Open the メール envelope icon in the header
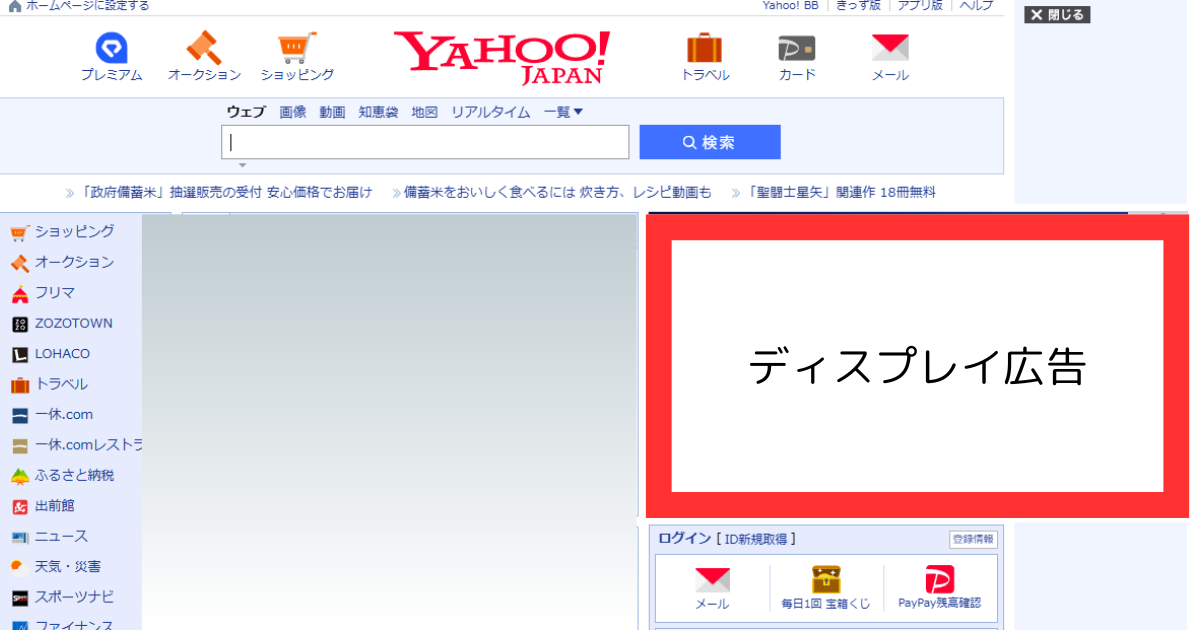Screen dimensions: 1200x630 (890, 57)
